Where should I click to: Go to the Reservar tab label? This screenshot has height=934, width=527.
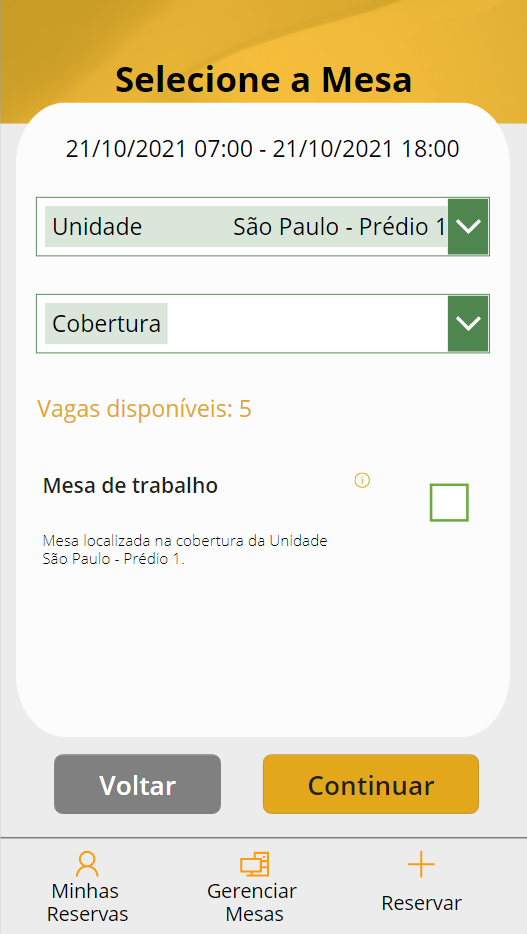422,904
